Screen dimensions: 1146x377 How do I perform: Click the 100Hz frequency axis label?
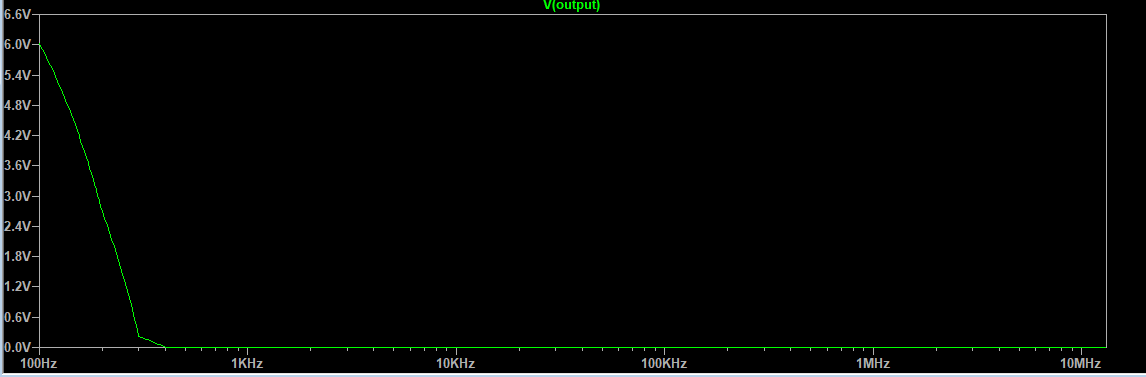tap(39, 363)
